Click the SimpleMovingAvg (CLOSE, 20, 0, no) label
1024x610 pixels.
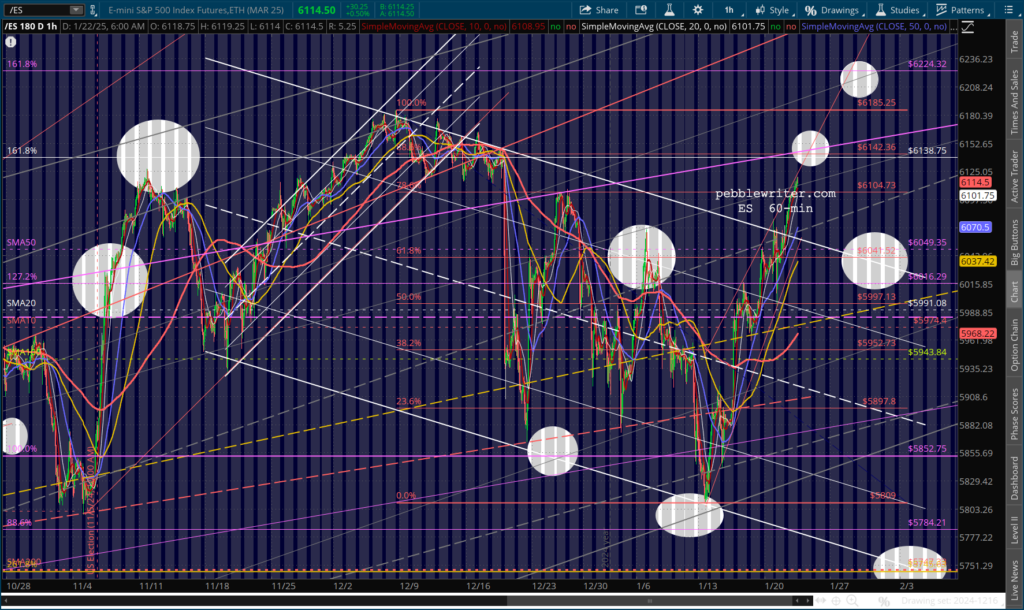(654, 27)
